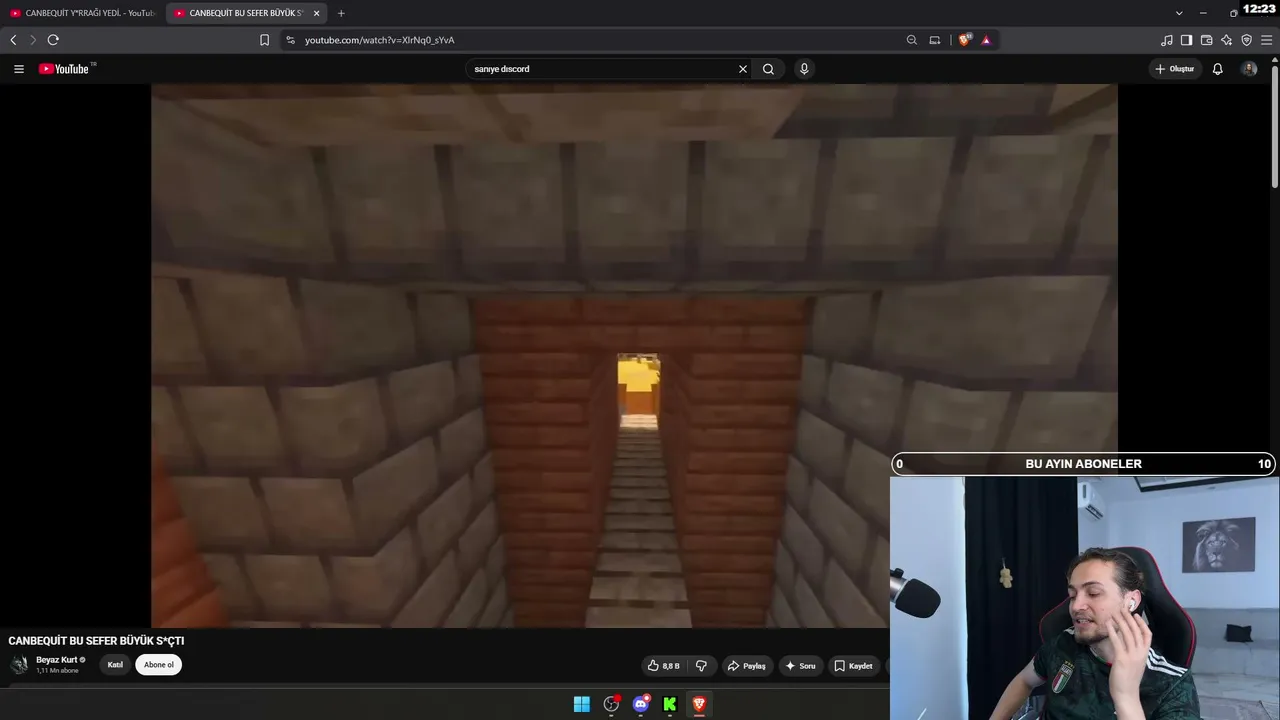Open the YouTube guide hamburger menu
The image size is (1280, 720).
(19, 69)
